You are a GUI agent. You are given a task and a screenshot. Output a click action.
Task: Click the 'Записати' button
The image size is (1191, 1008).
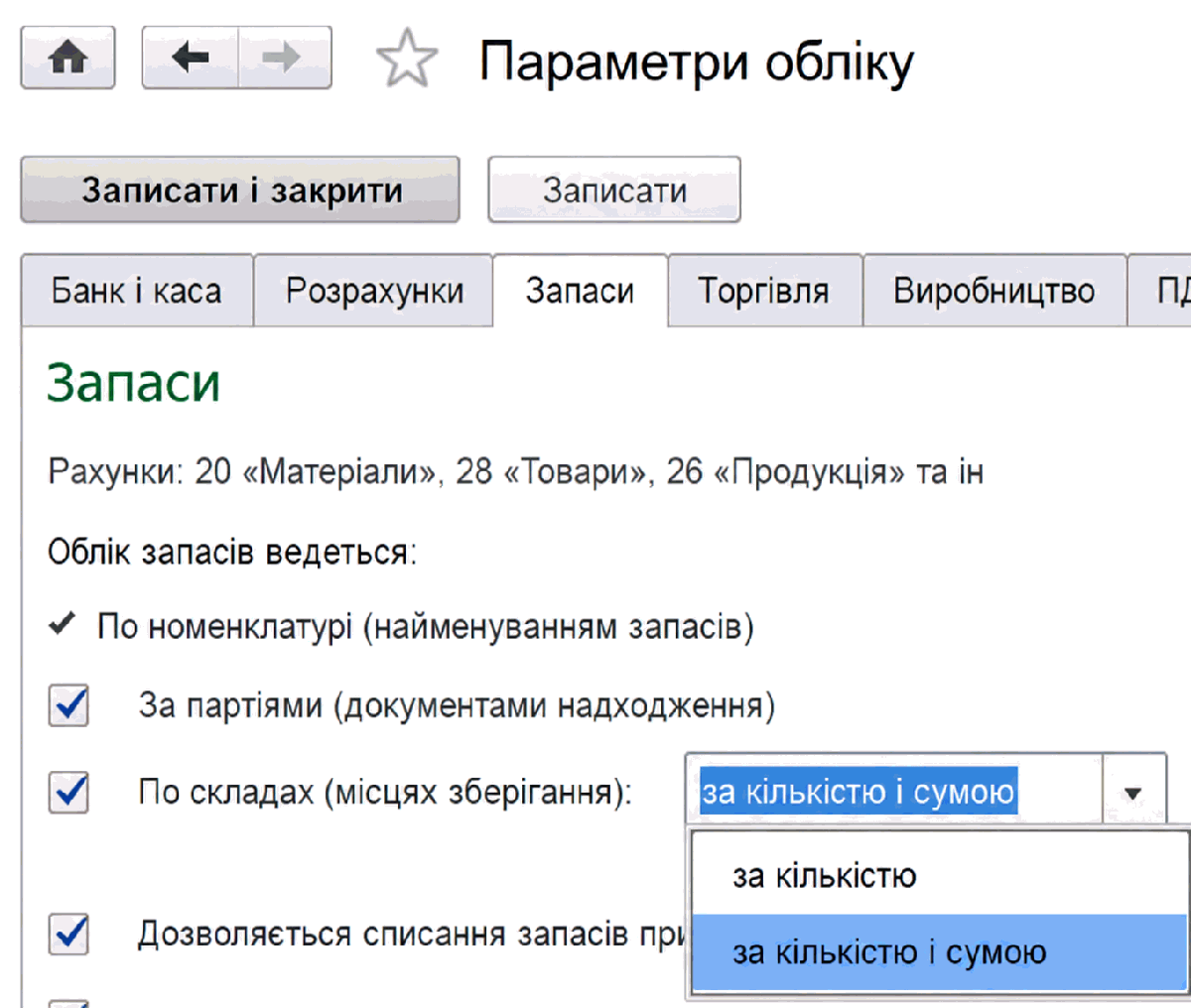click(614, 189)
